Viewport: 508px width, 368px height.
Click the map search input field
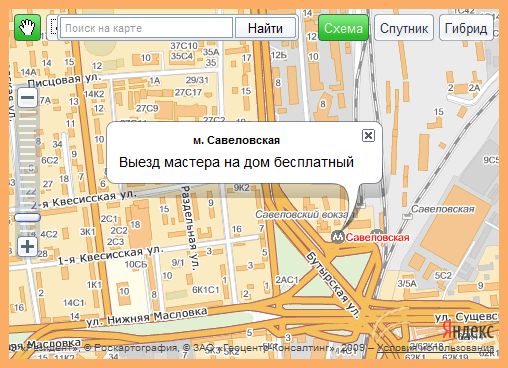click(146, 28)
